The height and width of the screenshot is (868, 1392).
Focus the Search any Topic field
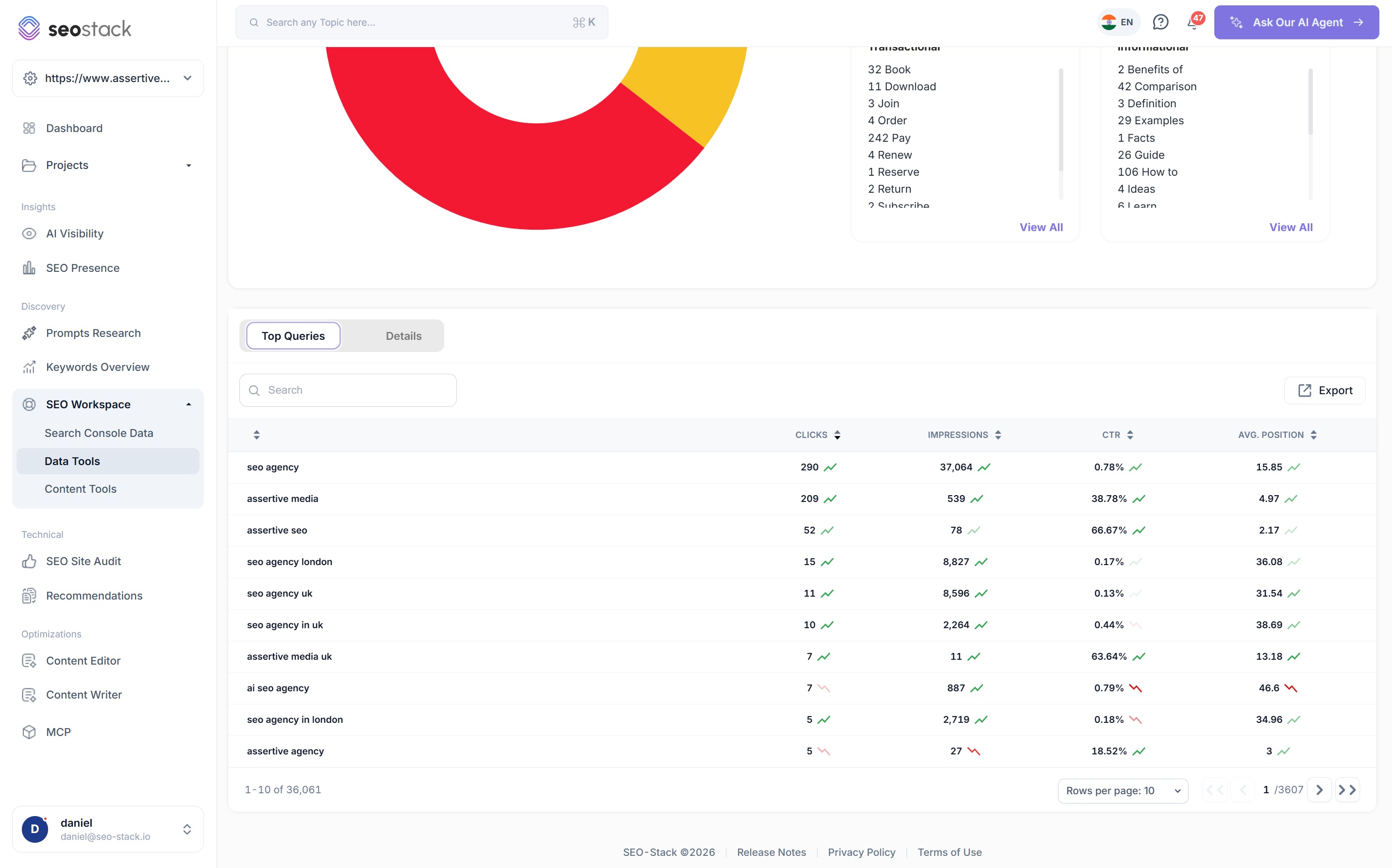pyautogui.click(x=422, y=22)
